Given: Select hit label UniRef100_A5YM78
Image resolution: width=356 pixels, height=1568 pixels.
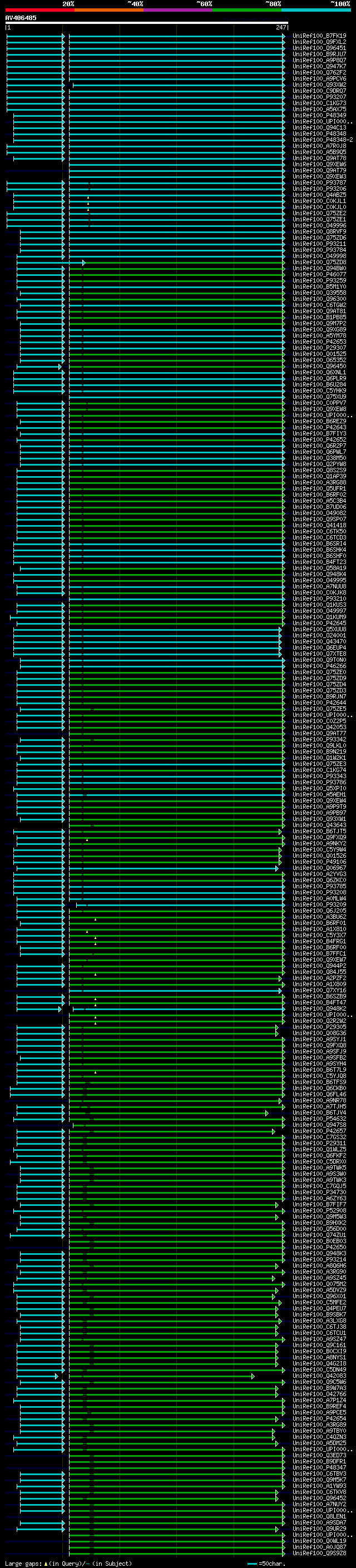Looking at the screenshot, I should click(319, 335).
